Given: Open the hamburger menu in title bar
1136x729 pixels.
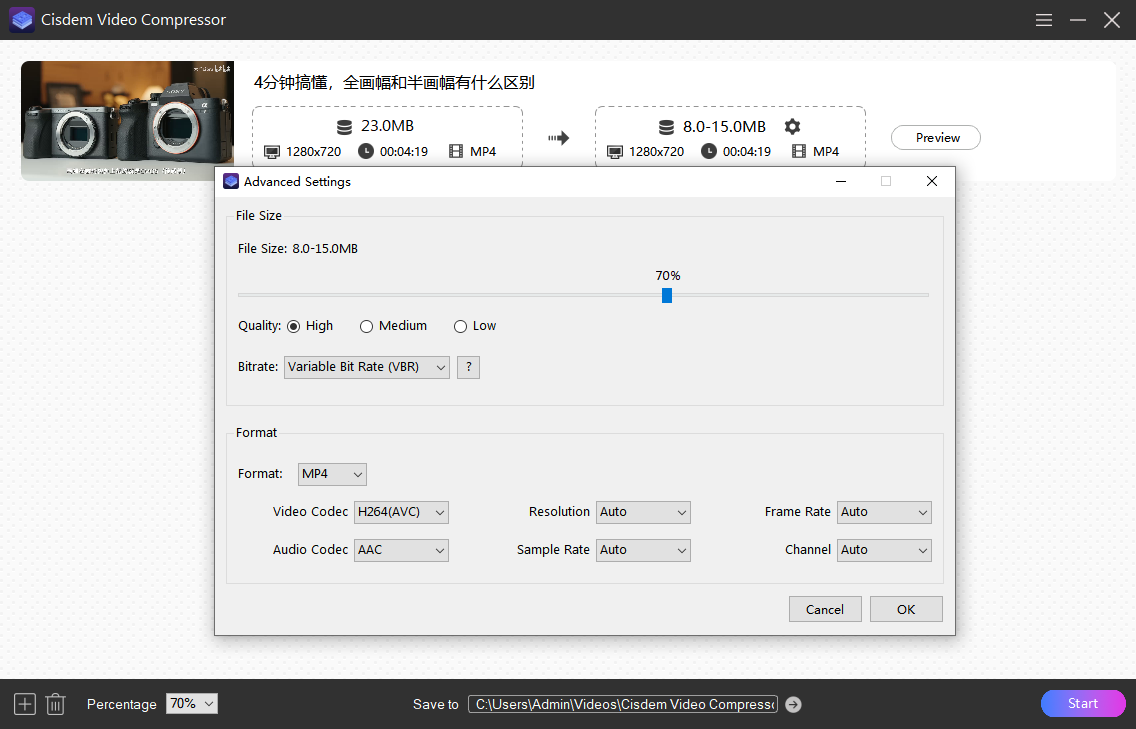Looking at the screenshot, I should [1044, 20].
